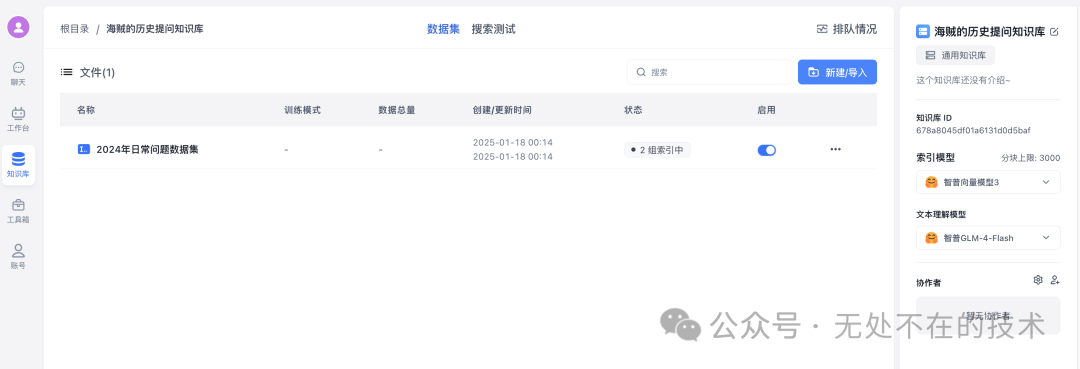The width and height of the screenshot is (1080, 369).
Task: Click the list icon beside 文件(1)
Action: [x=67, y=72]
